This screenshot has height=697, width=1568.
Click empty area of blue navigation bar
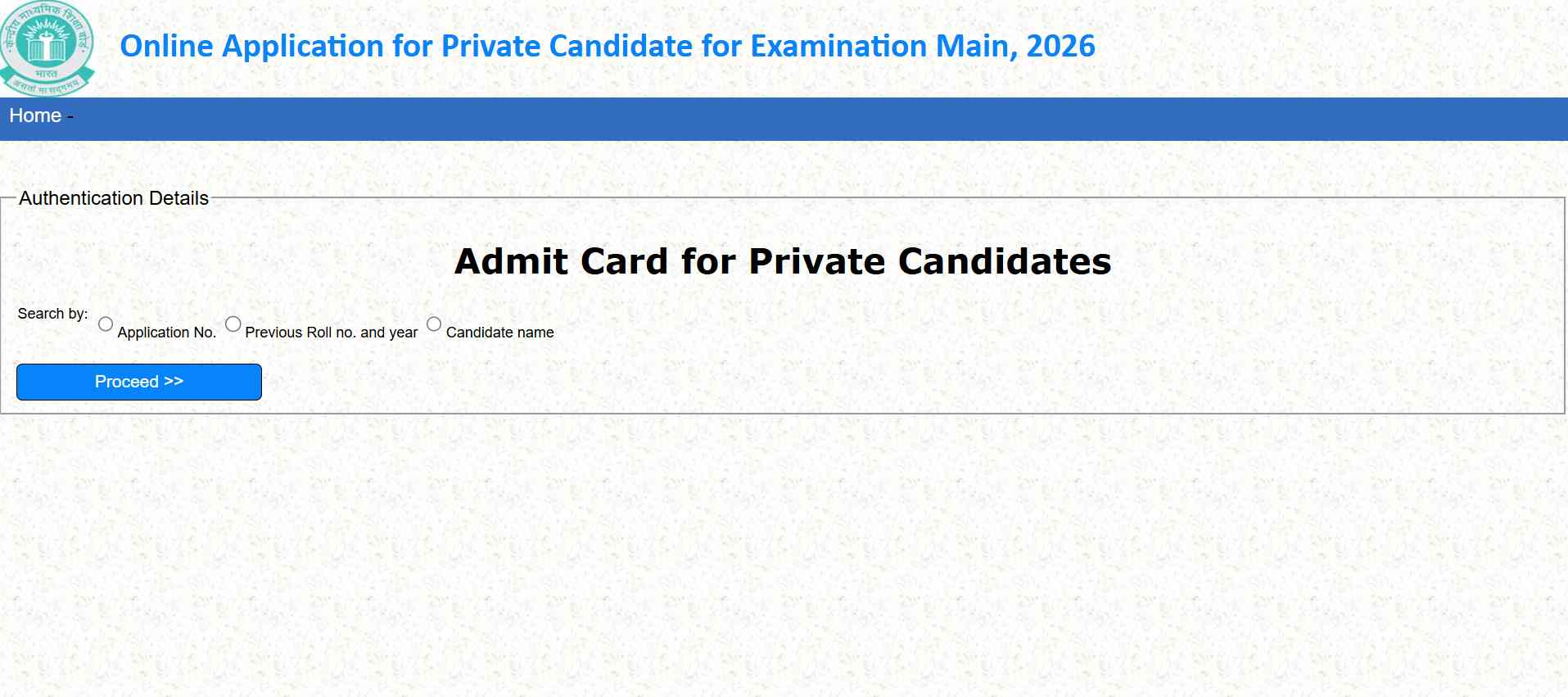point(819,119)
